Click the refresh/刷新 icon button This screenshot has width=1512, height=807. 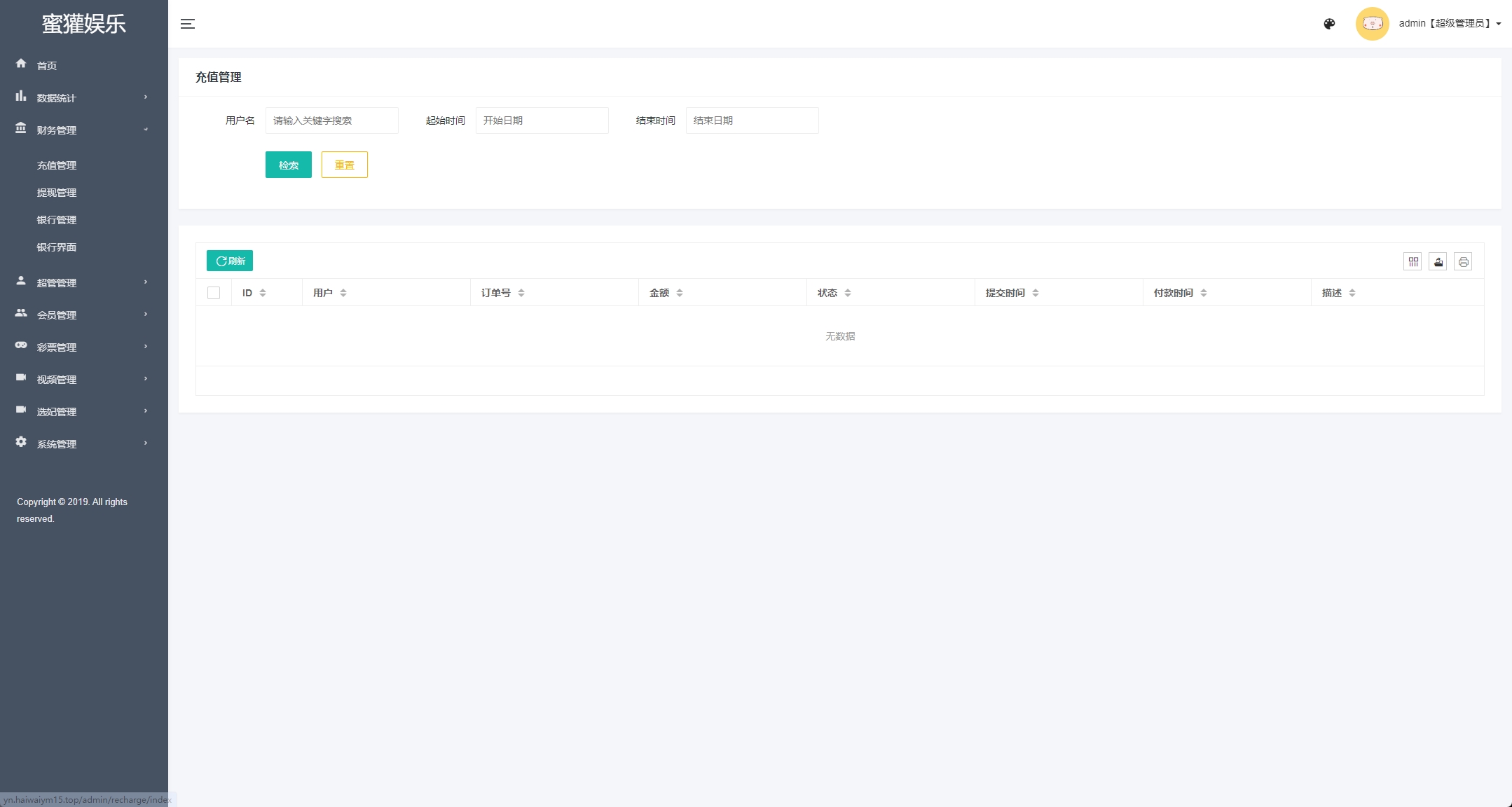tap(230, 261)
